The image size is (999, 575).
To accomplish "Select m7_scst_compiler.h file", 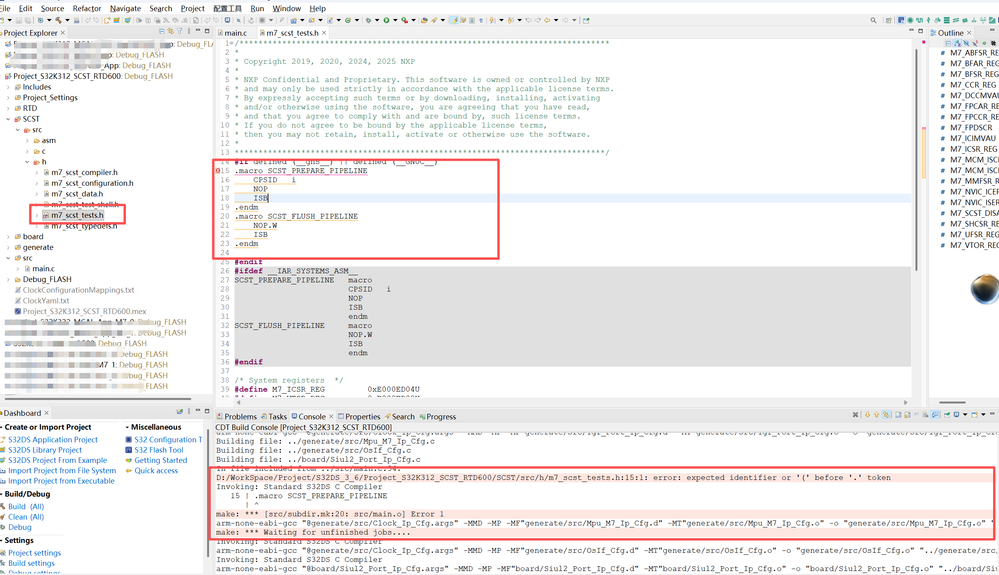I will (84, 173).
